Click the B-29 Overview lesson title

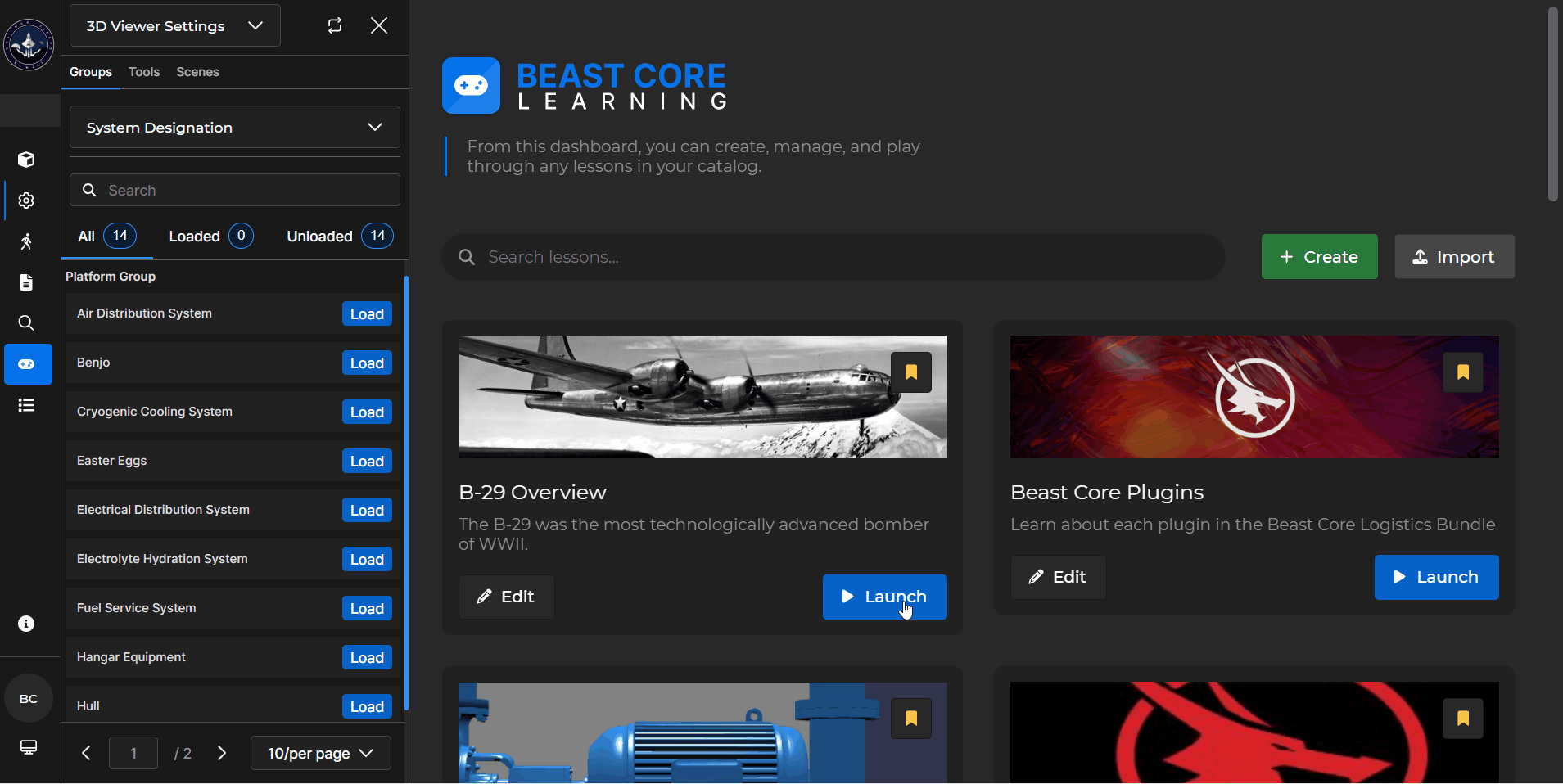(532, 492)
